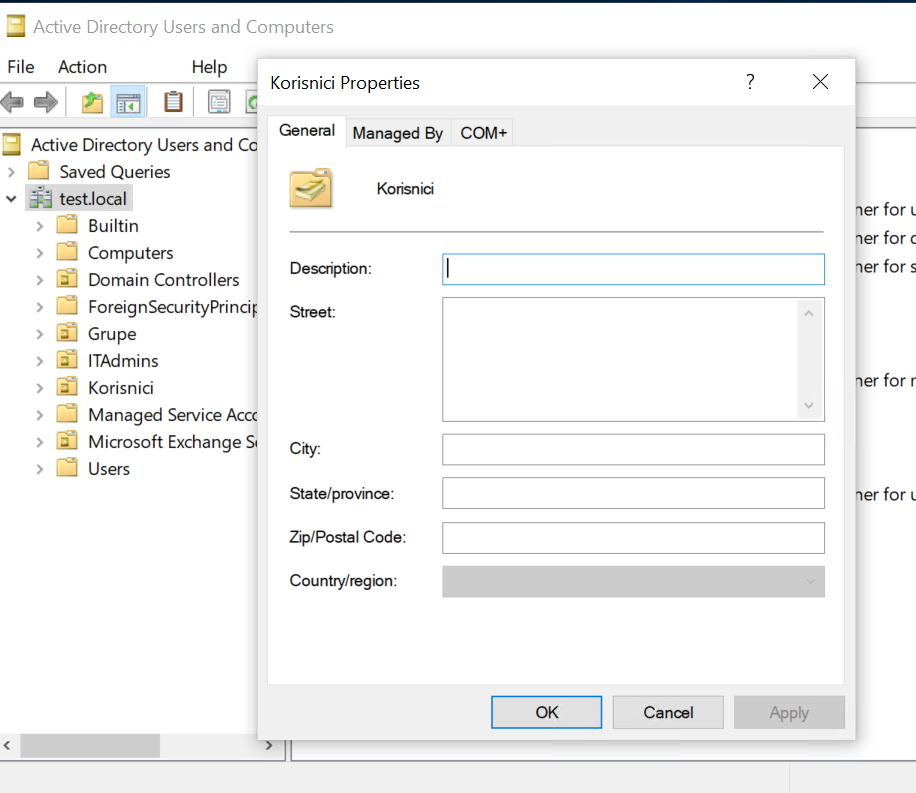Screen dimensions: 916x793
Task: Open the Country/region dropdown
Action: [633, 581]
